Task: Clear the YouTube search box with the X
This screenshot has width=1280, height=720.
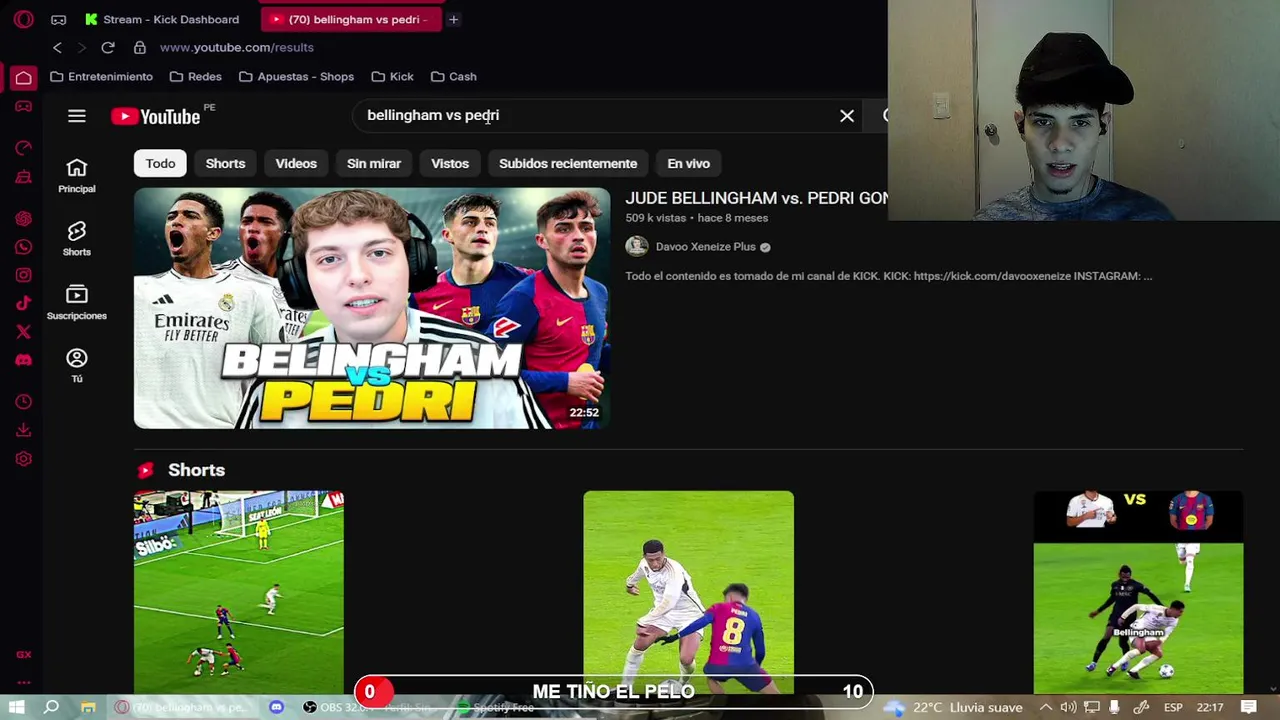Action: point(847,116)
